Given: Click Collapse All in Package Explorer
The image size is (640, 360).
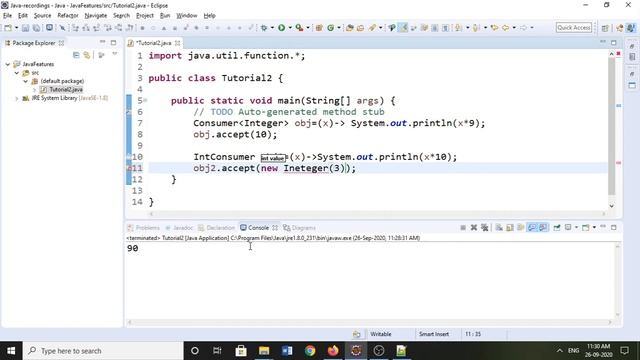Looking at the screenshot, I should coord(76,55).
